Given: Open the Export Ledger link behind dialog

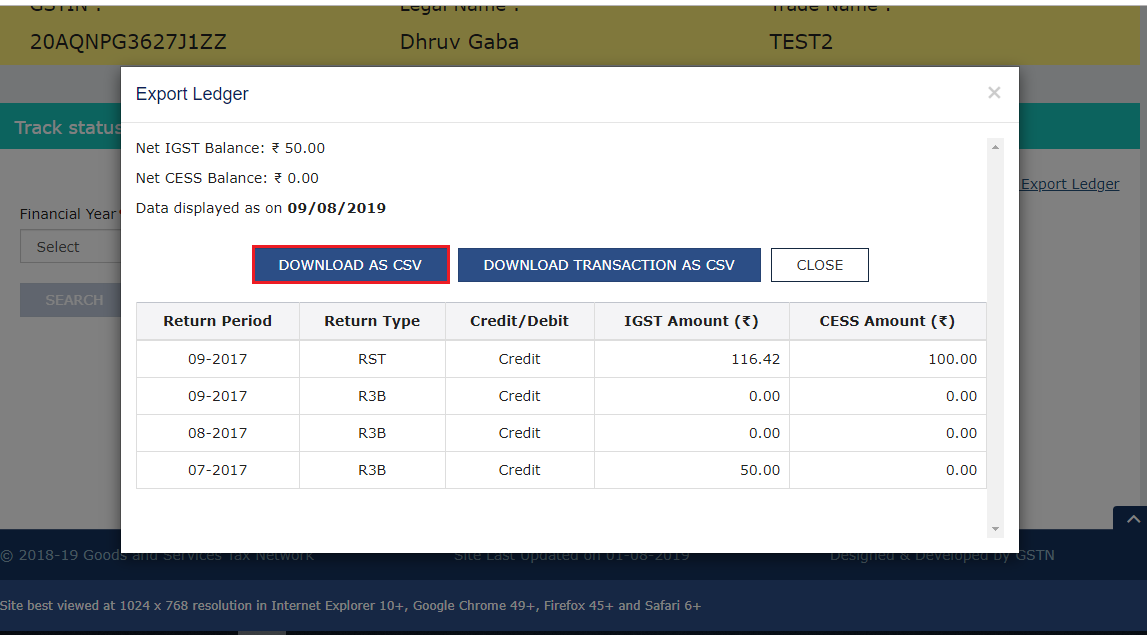Looking at the screenshot, I should pyautogui.click(x=1070, y=184).
